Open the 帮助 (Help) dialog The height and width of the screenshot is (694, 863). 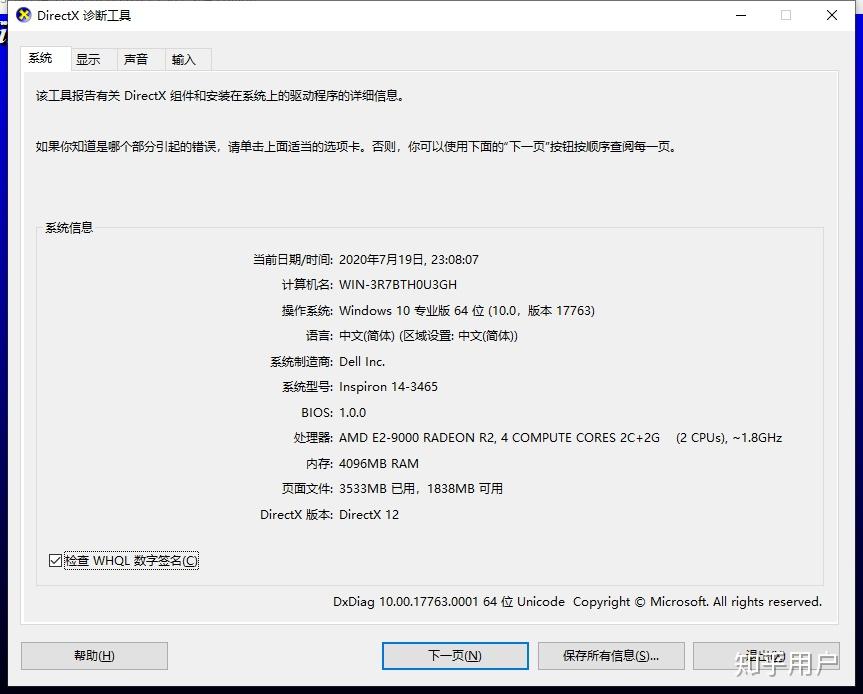pos(93,655)
